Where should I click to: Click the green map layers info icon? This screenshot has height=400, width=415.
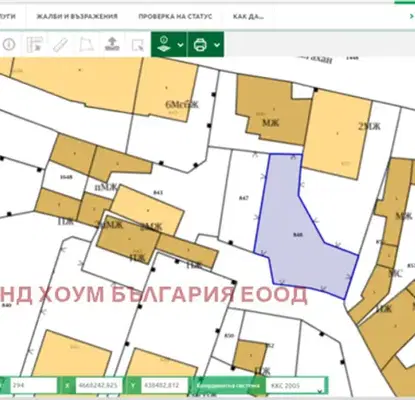164,44
